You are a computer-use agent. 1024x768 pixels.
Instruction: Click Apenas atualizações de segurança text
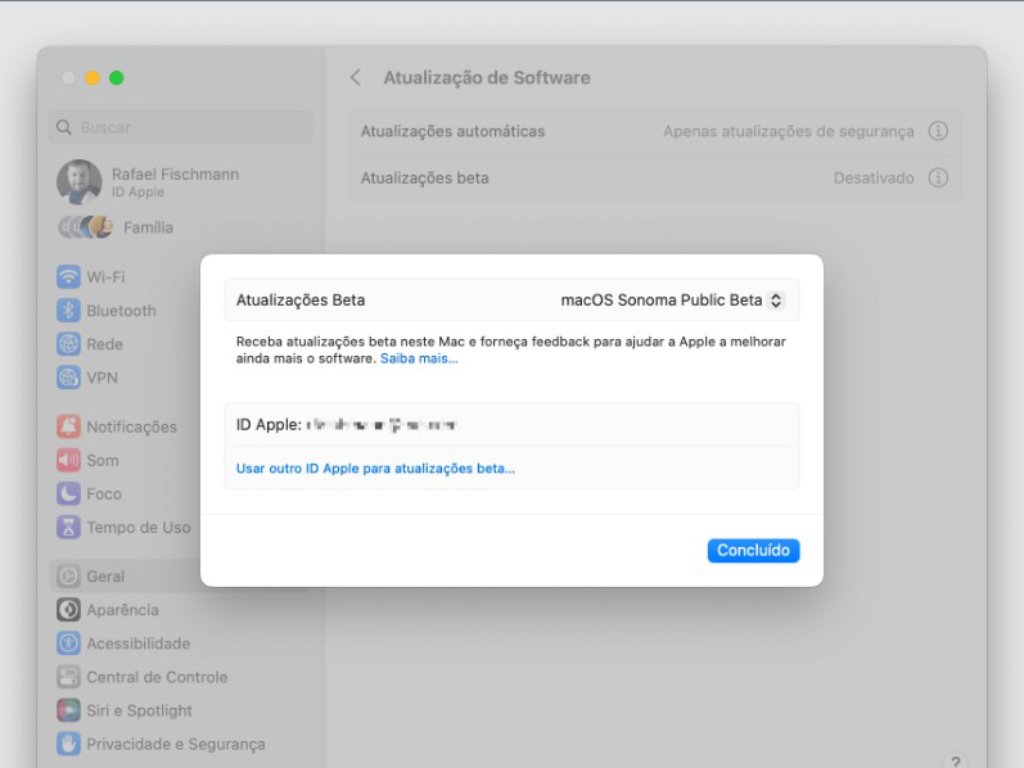click(789, 131)
